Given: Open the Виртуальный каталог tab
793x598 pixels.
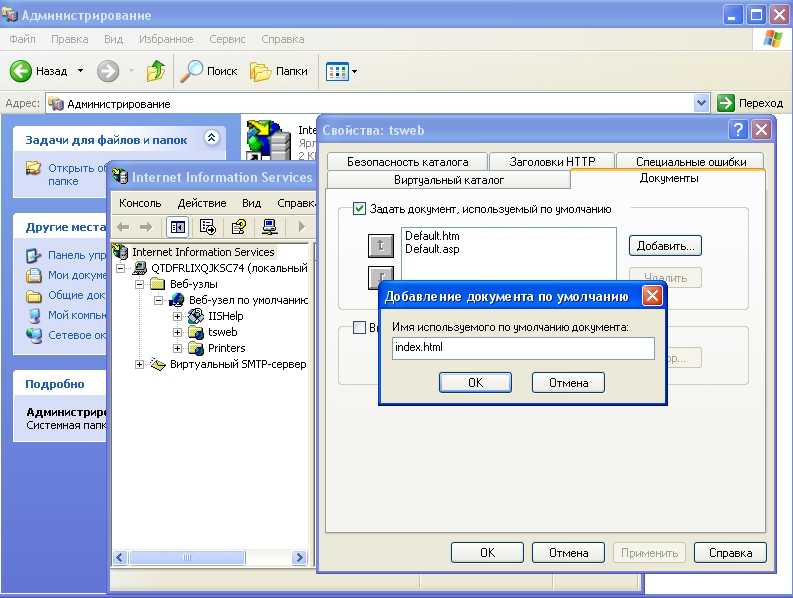Looking at the screenshot, I should (x=449, y=180).
